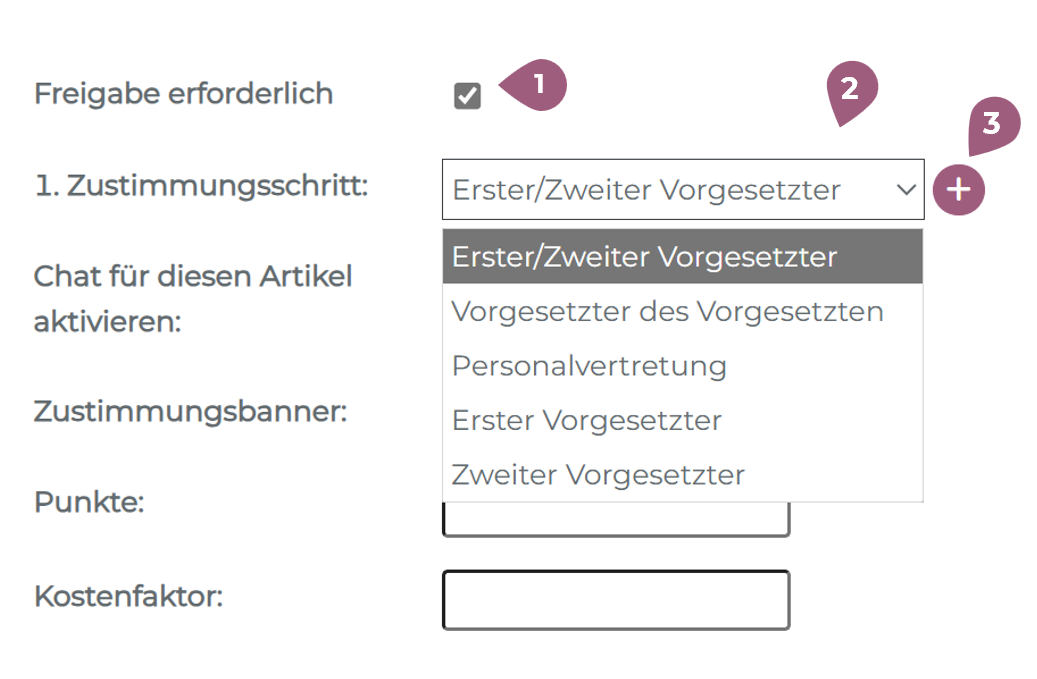The image size is (1037, 679).
Task: Click the callout marker numbered 3
Action: pos(991,125)
